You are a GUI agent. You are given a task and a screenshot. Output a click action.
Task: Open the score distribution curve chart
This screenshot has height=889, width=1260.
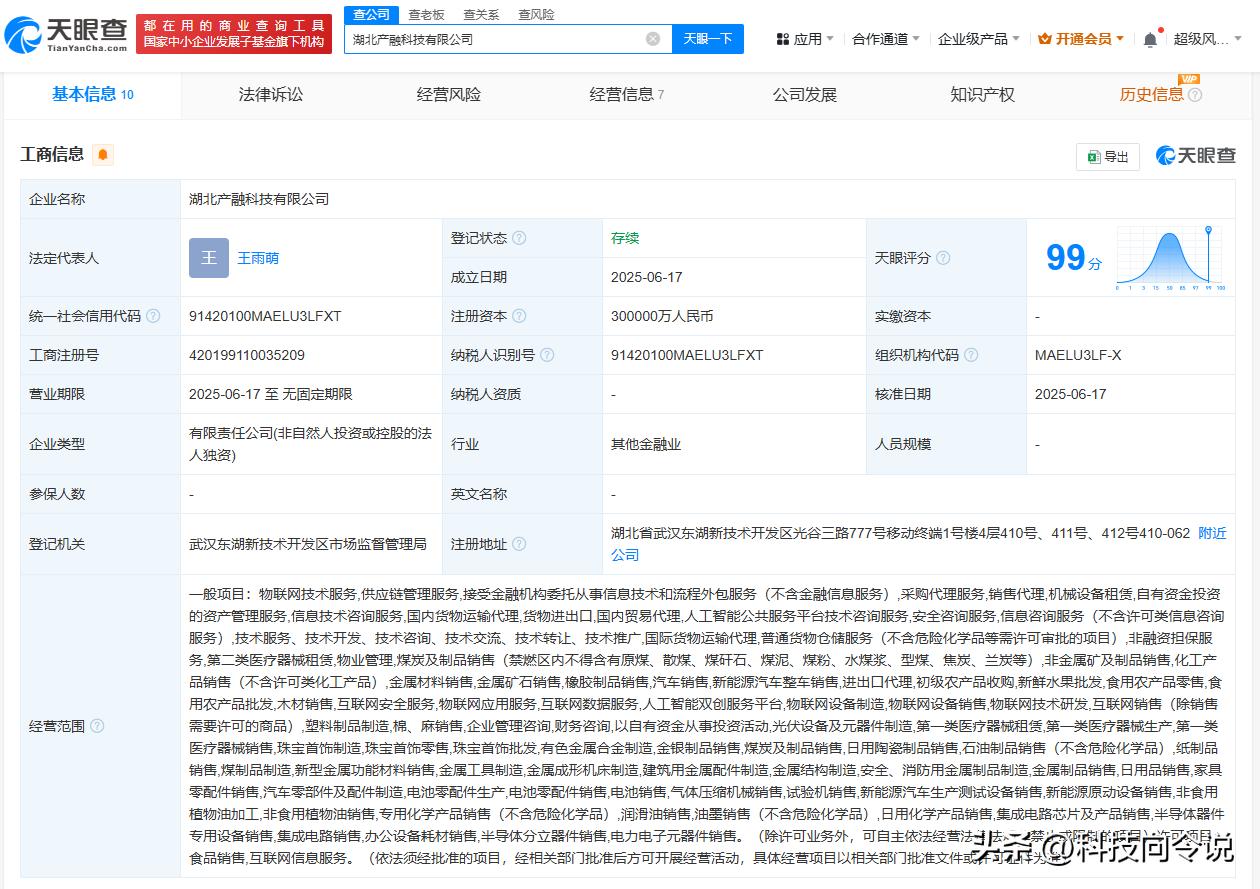[x=1170, y=258]
